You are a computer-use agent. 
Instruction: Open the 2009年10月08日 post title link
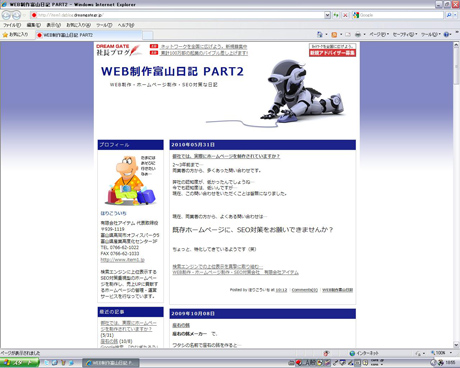pyautogui.click(x=181, y=325)
